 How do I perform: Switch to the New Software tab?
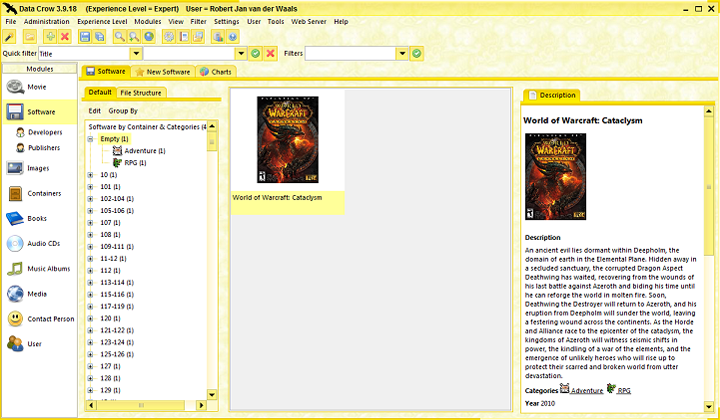click(x=163, y=72)
